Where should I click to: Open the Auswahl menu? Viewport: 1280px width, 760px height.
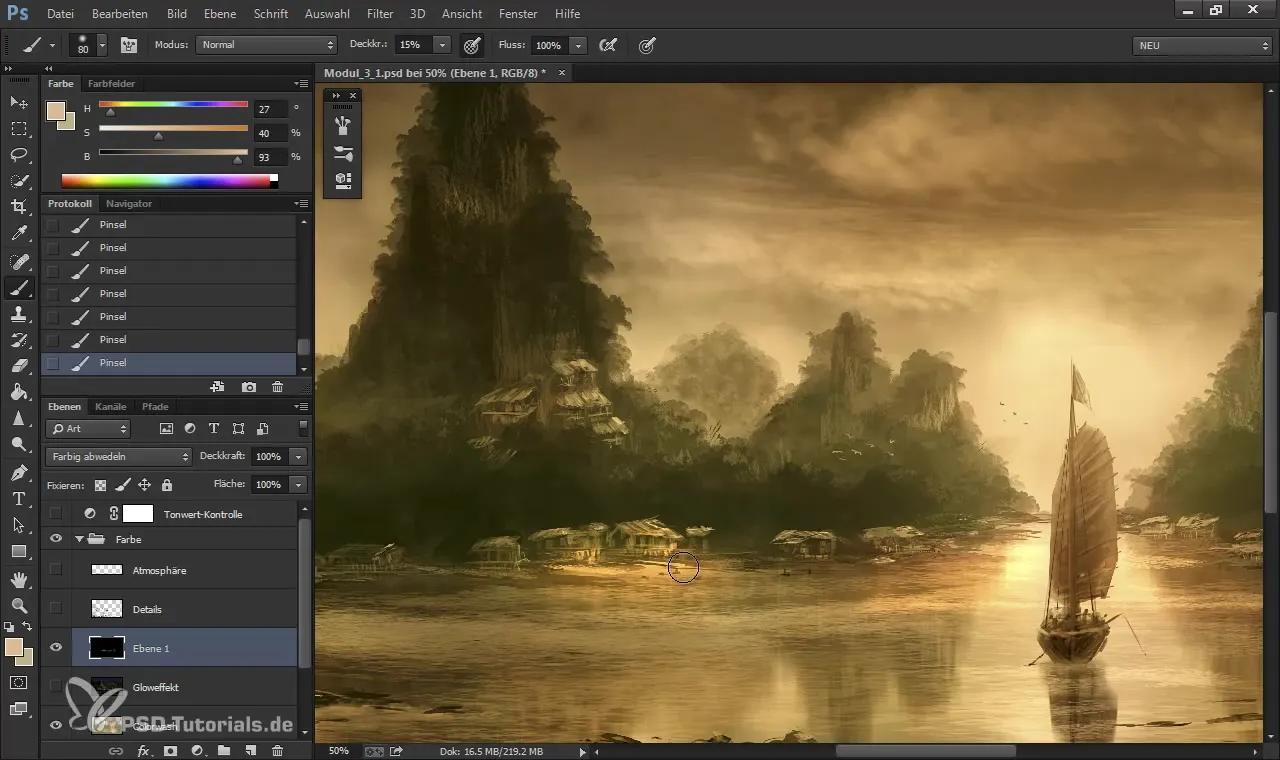[328, 14]
